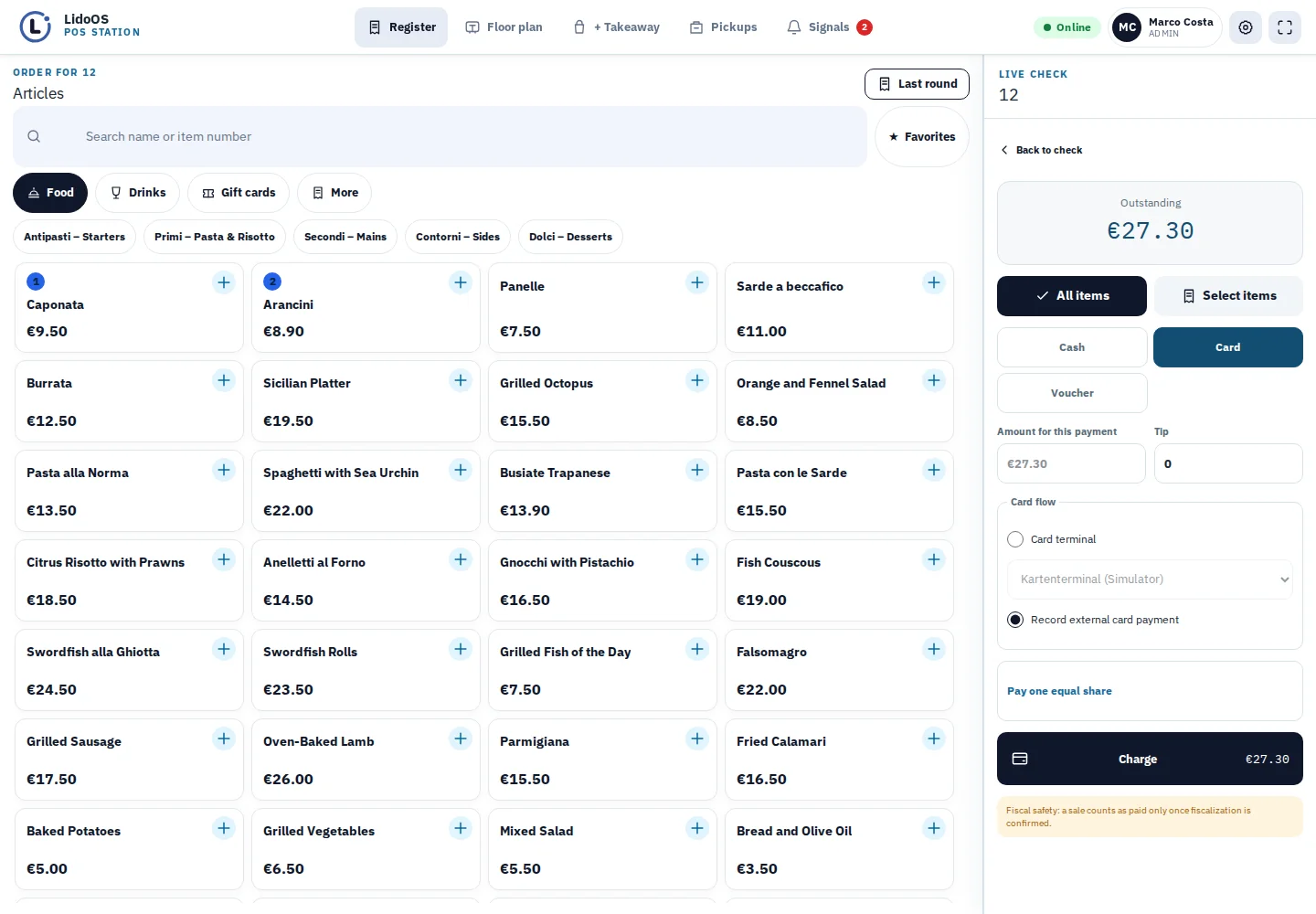1316x914 pixels.
Task: Add Spaghetti with Sea Urchin via plus
Action: pos(461,469)
